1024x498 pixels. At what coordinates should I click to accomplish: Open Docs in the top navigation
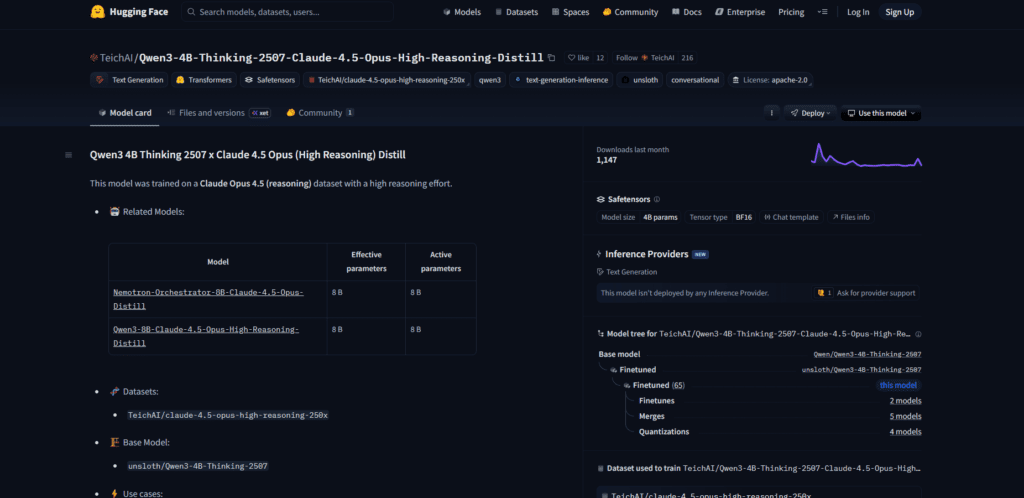point(686,12)
